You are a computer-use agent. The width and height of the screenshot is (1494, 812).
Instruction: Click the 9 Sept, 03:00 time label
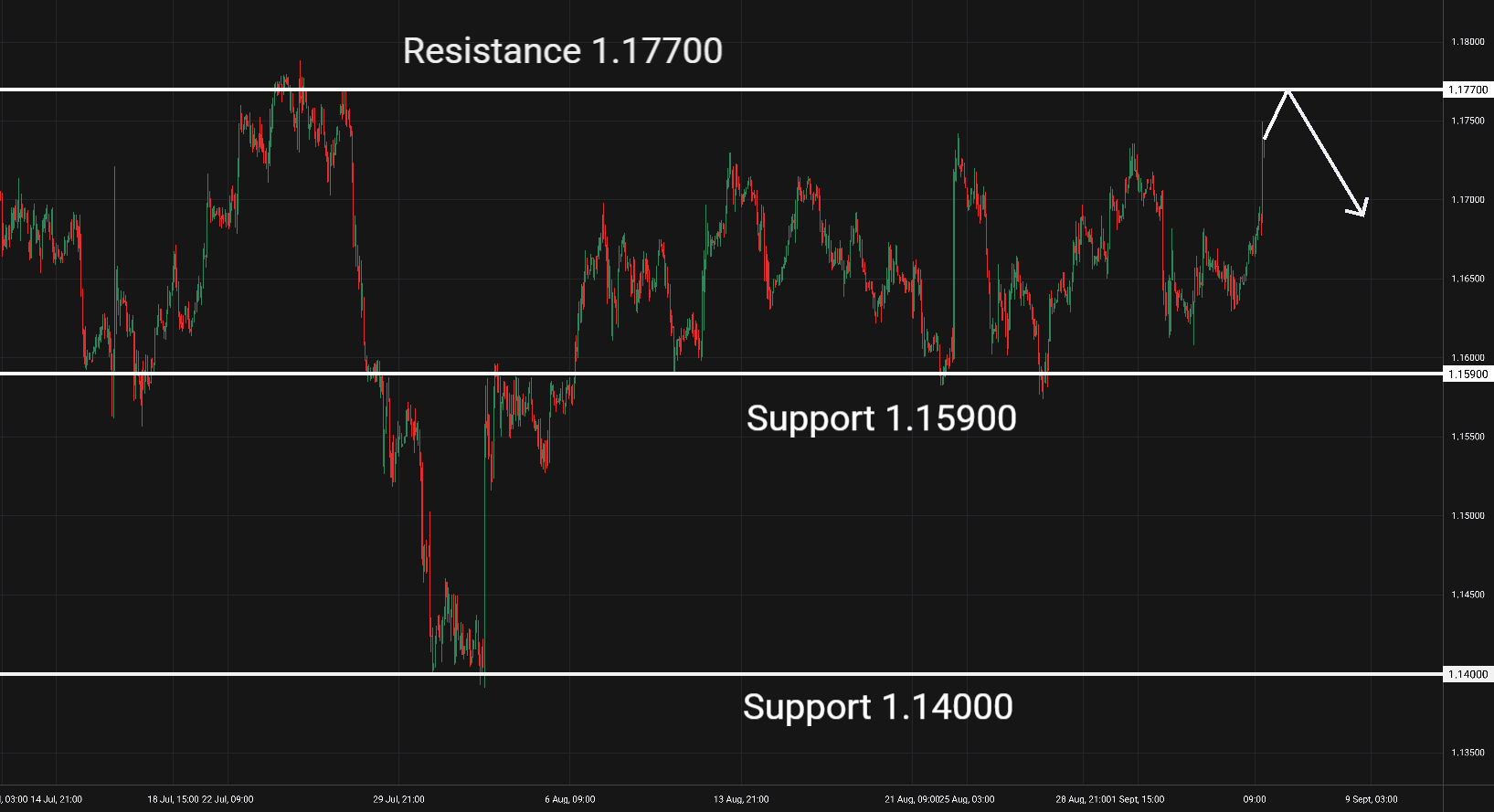pos(1371,799)
